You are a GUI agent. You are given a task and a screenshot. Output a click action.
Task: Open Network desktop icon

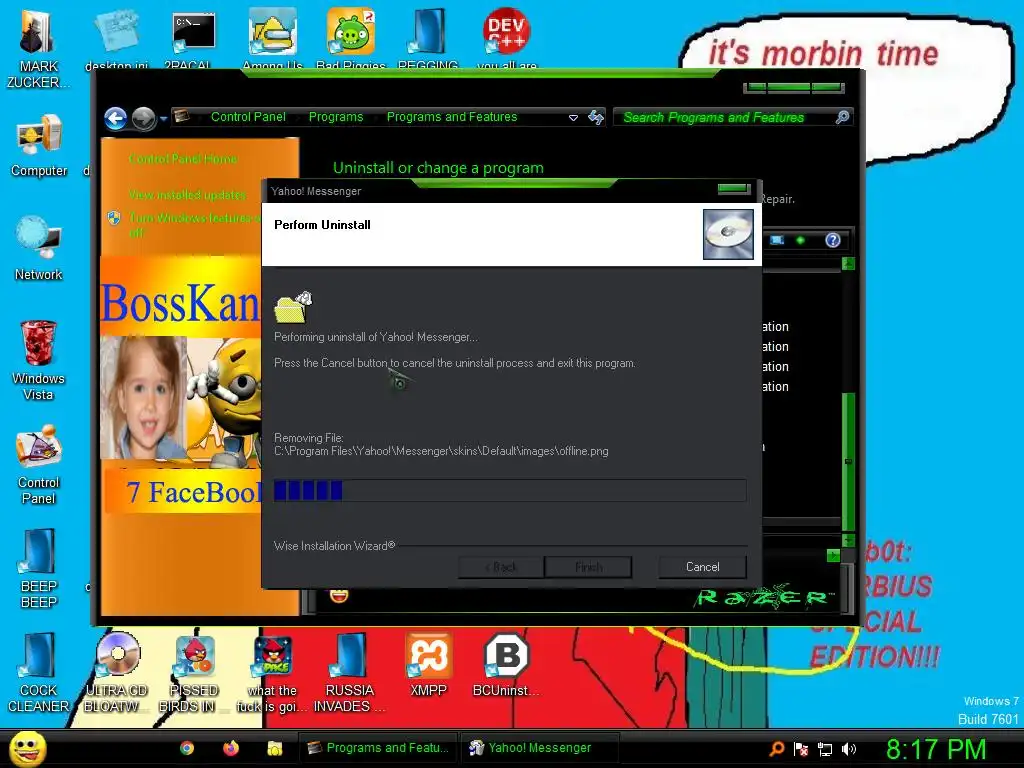click(x=39, y=249)
